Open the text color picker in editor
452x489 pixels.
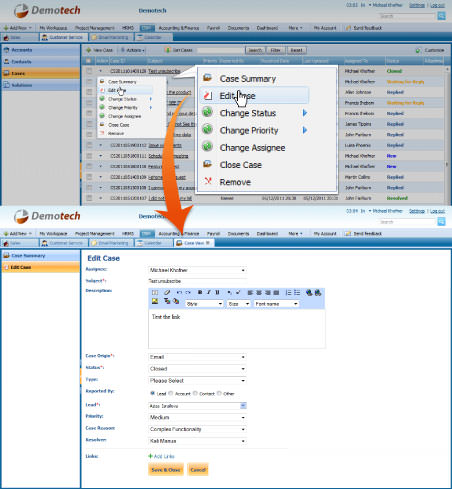click(x=167, y=301)
